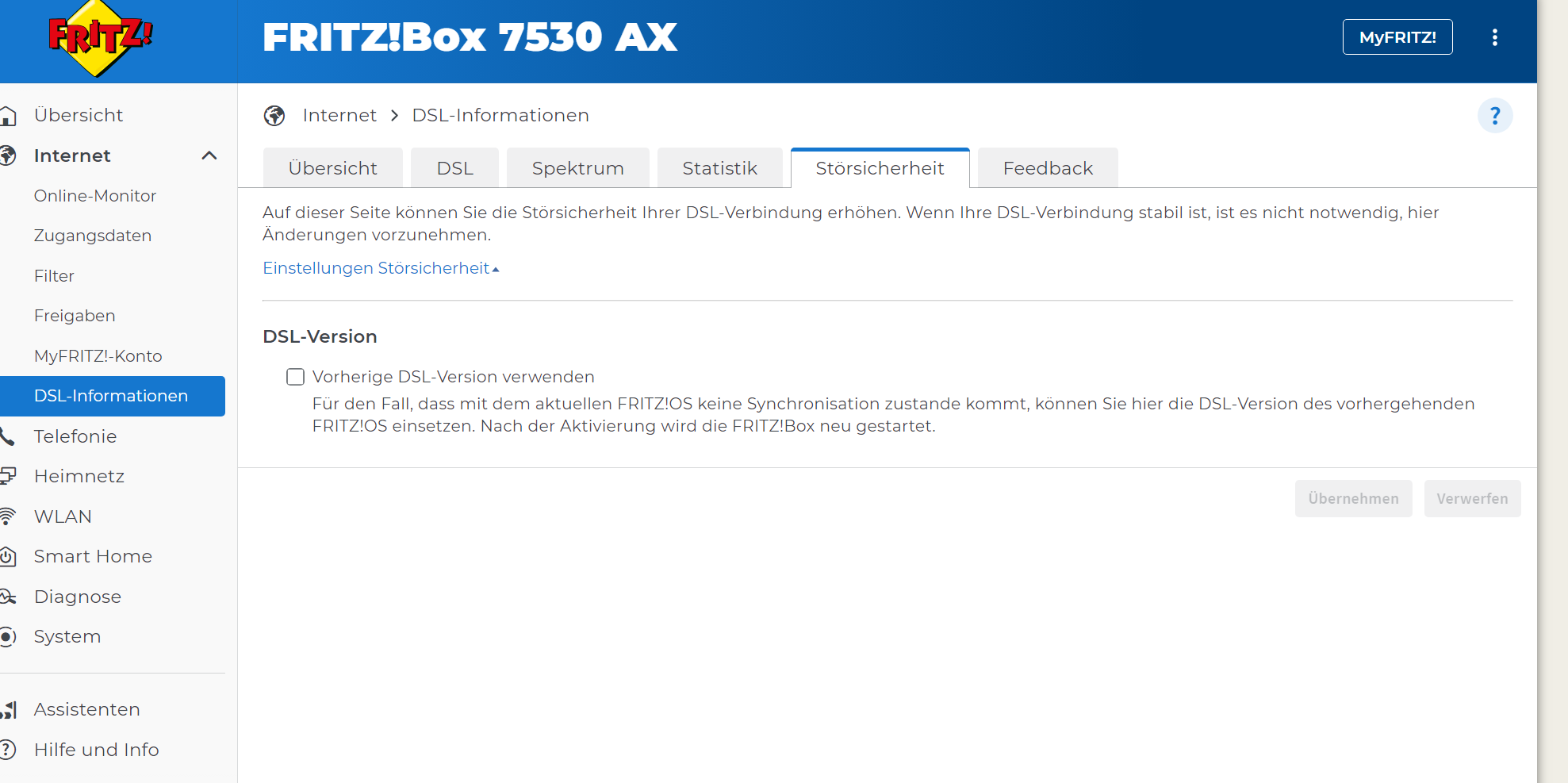Select DSL-Informationen in sidebar
Image resolution: width=1568 pixels, height=783 pixels.
click(x=113, y=396)
